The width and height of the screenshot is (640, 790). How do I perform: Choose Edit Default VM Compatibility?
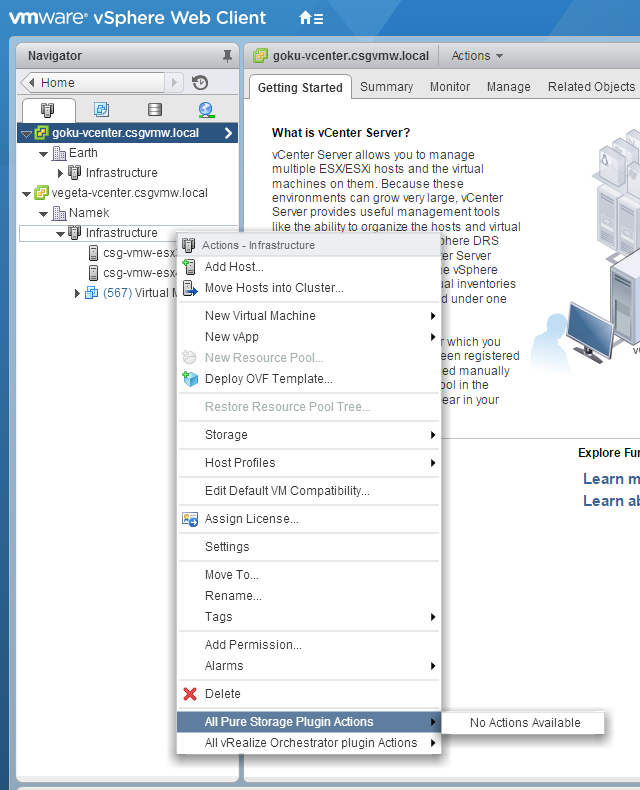click(x=309, y=491)
